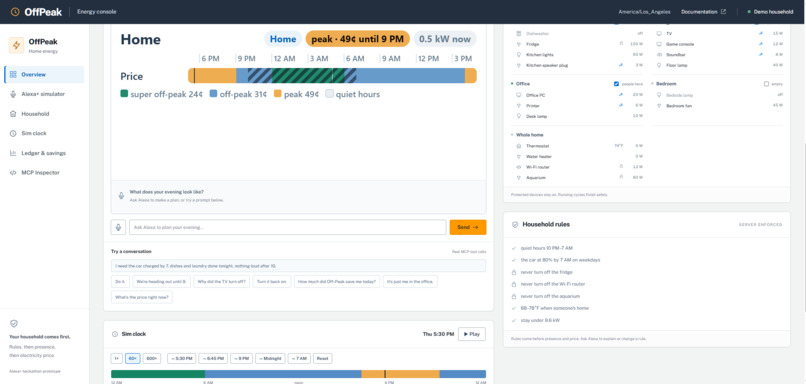Screen dimensions: 806x384
Task: Click the 0.5 kW now badge
Action: tap(445, 39)
